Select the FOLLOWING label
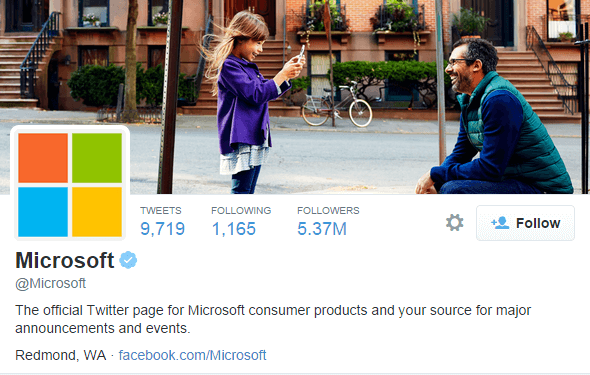The height and width of the screenshot is (375, 590). coord(241,210)
